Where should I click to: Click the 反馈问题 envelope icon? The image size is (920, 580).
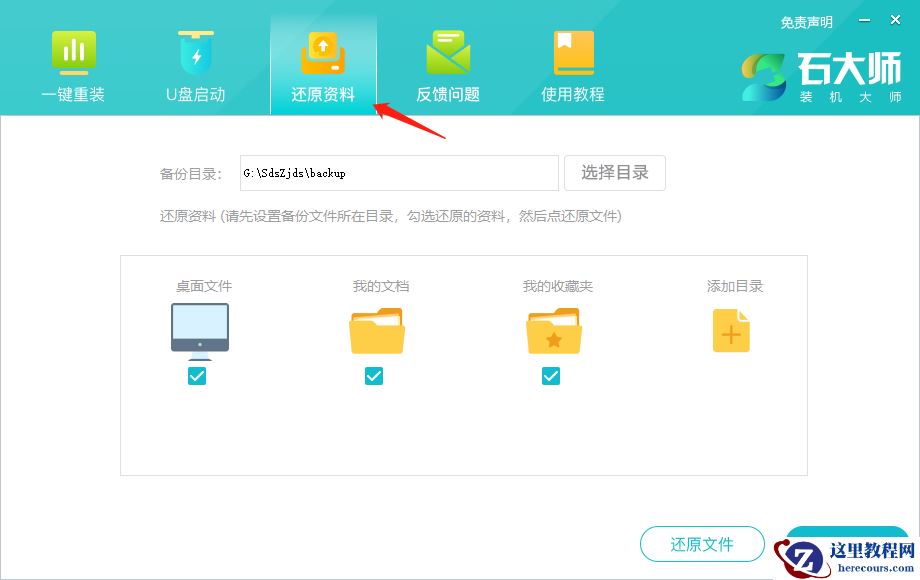click(447, 51)
